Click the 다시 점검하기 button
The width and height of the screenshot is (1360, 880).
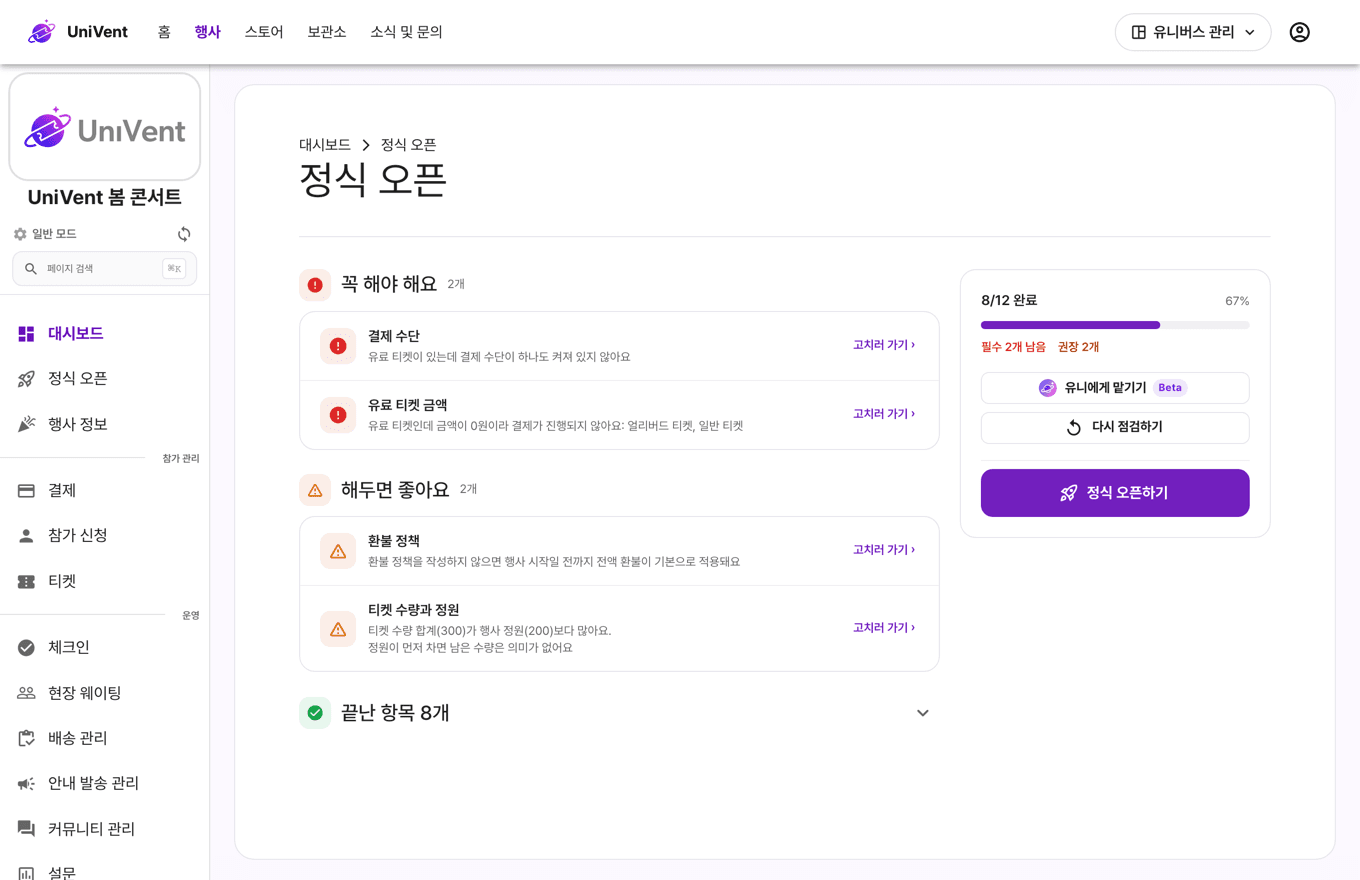tap(1115, 428)
